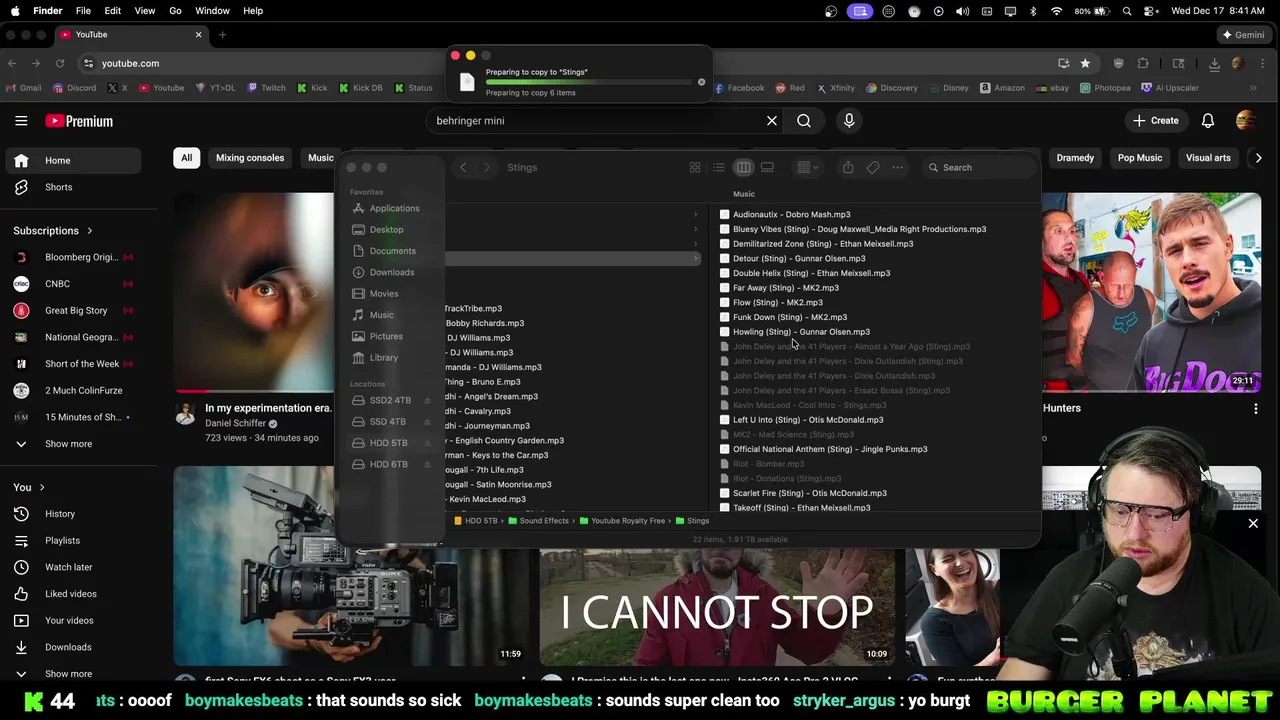Open the Go menu

coord(175,11)
